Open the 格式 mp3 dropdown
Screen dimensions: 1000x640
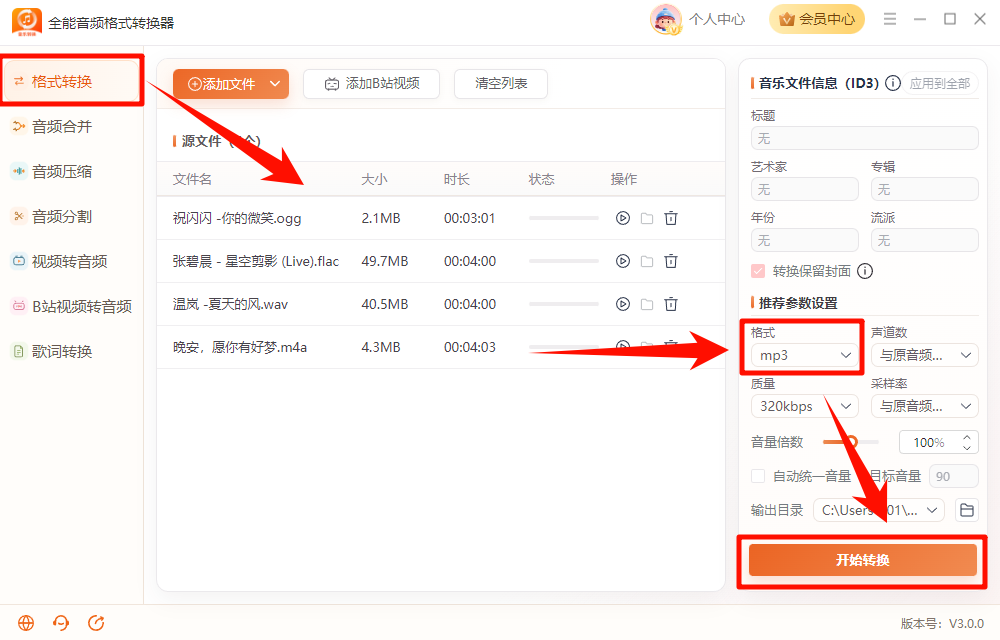pyautogui.click(x=805, y=355)
